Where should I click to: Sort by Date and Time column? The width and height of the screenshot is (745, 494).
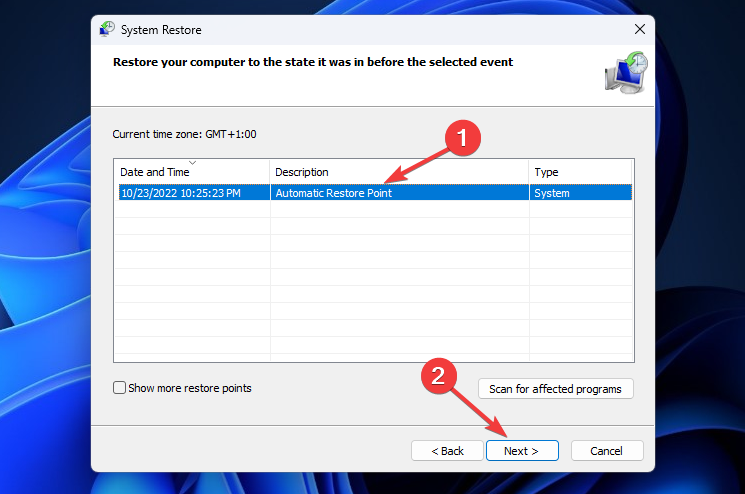(191, 171)
